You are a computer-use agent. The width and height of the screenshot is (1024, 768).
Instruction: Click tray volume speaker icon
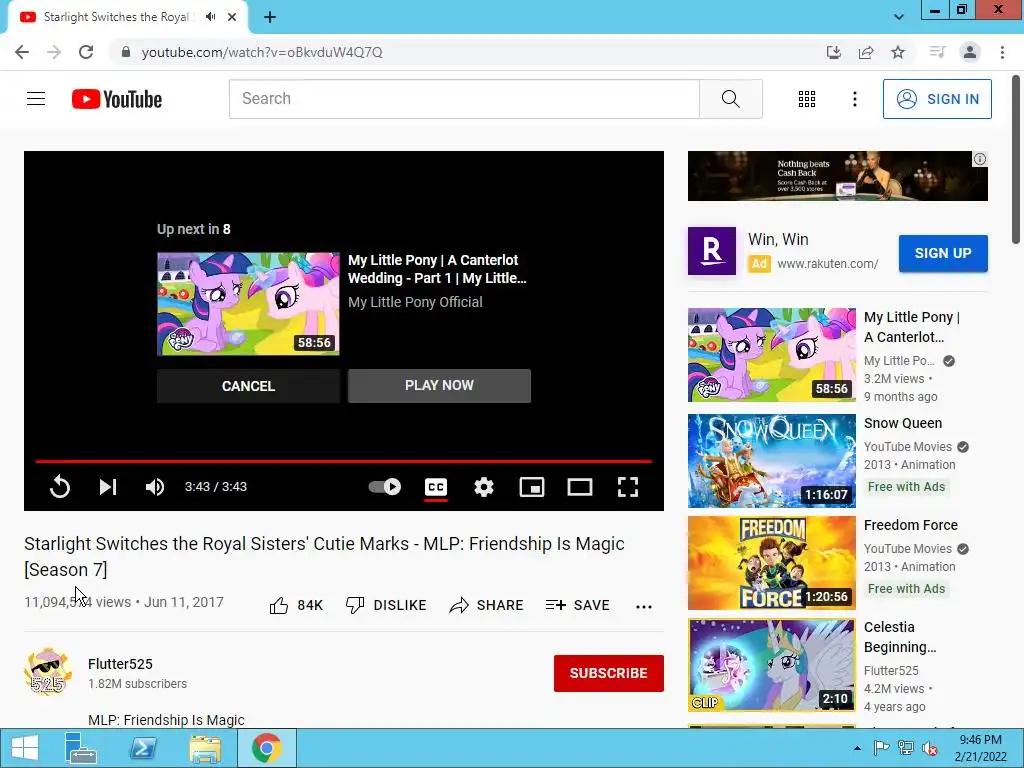[x=929, y=748]
